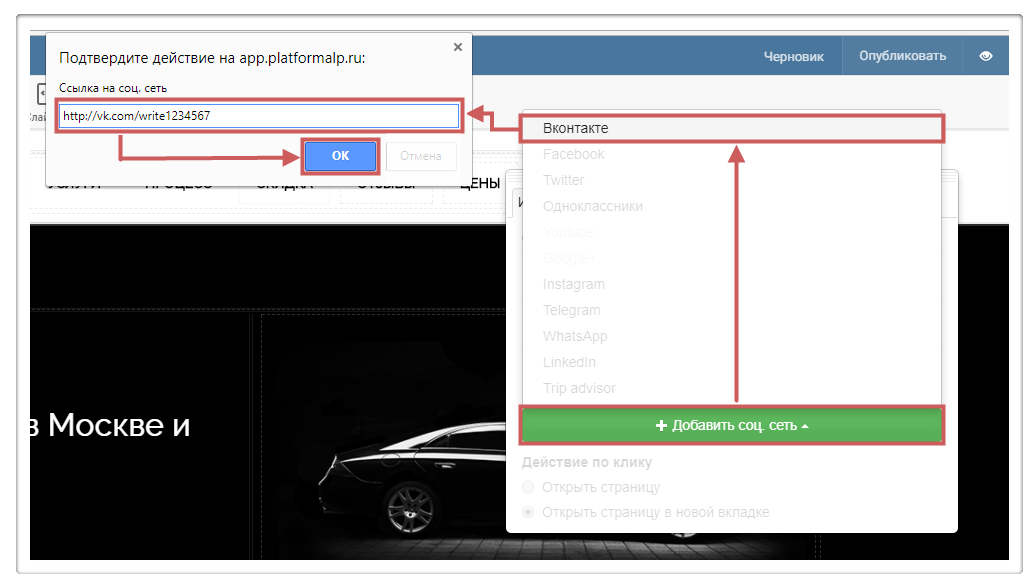This screenshot has height=585, width=1033.
Task: Open the Добавить соц. сеть dropdown
Action: [x=731, y=425]
